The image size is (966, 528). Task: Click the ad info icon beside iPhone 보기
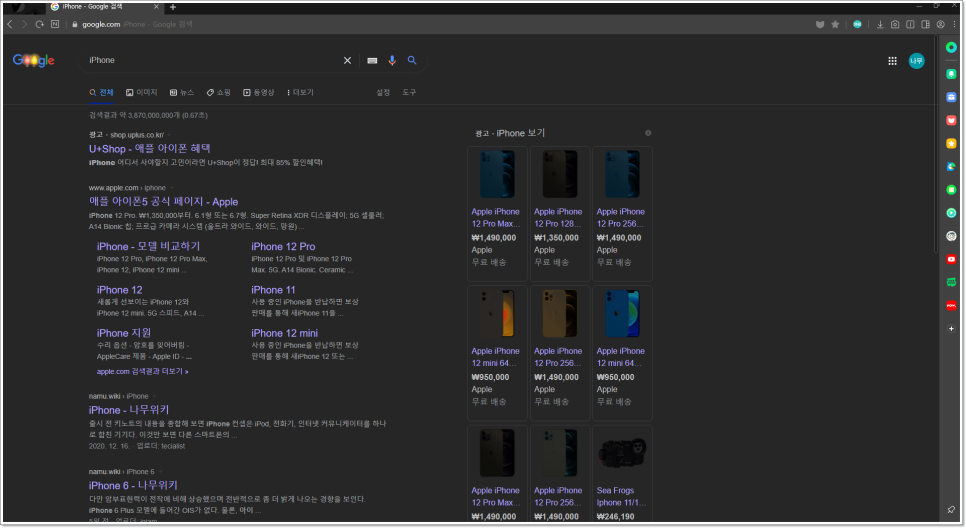pos(647,133)
